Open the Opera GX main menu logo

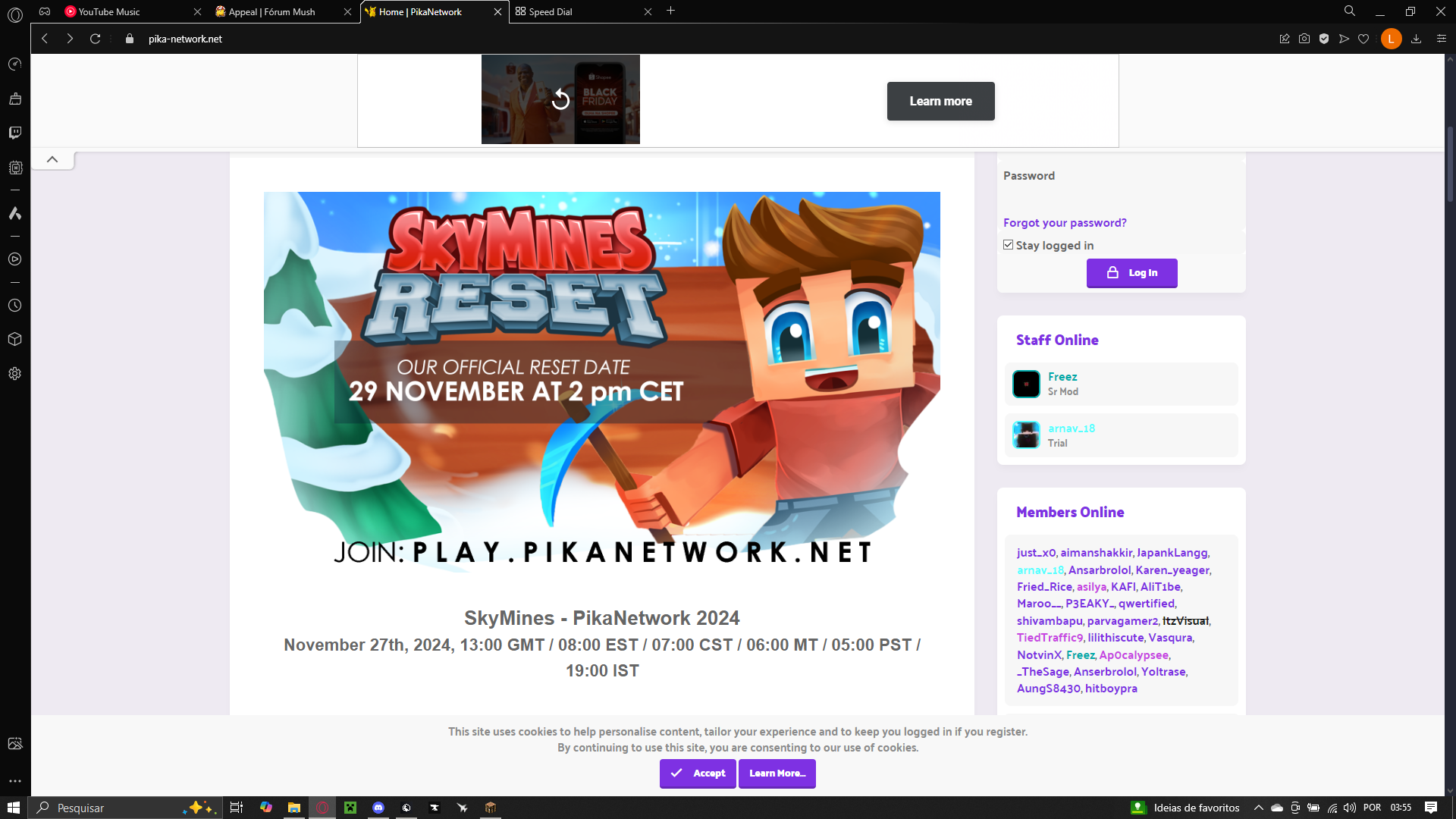pos(15,14)
